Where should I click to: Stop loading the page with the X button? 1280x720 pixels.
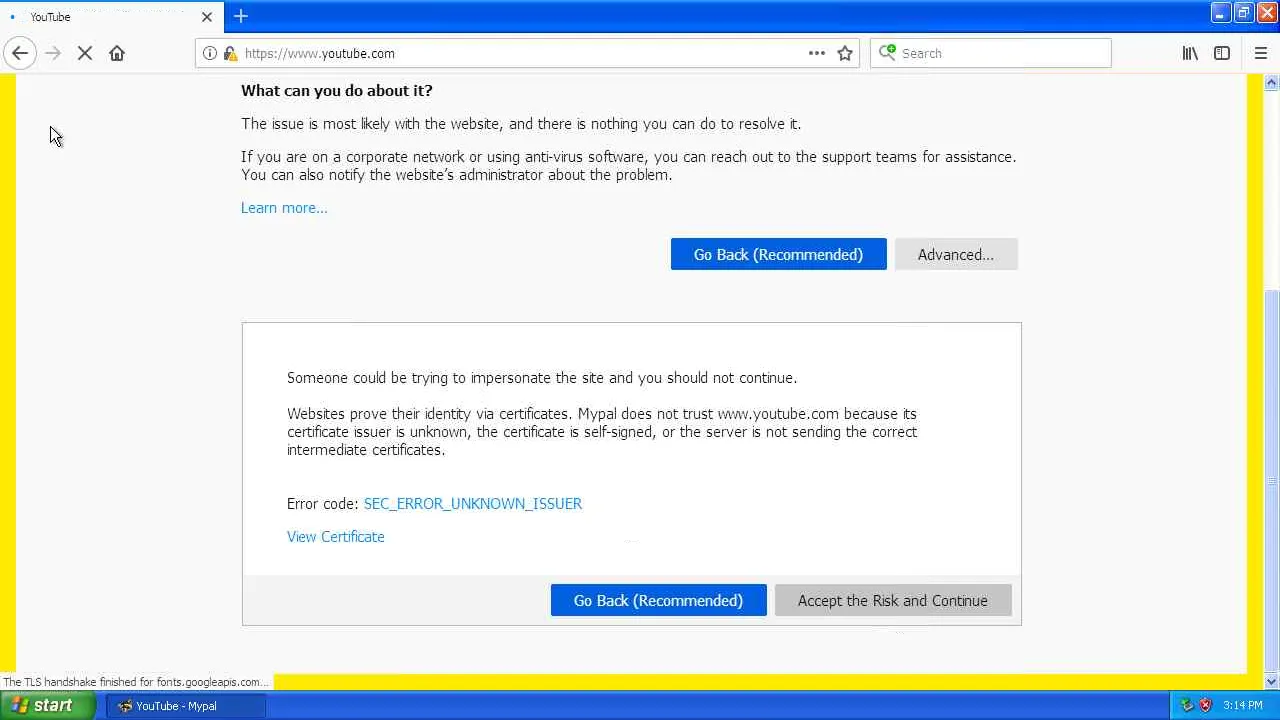[x=85, y=53]
